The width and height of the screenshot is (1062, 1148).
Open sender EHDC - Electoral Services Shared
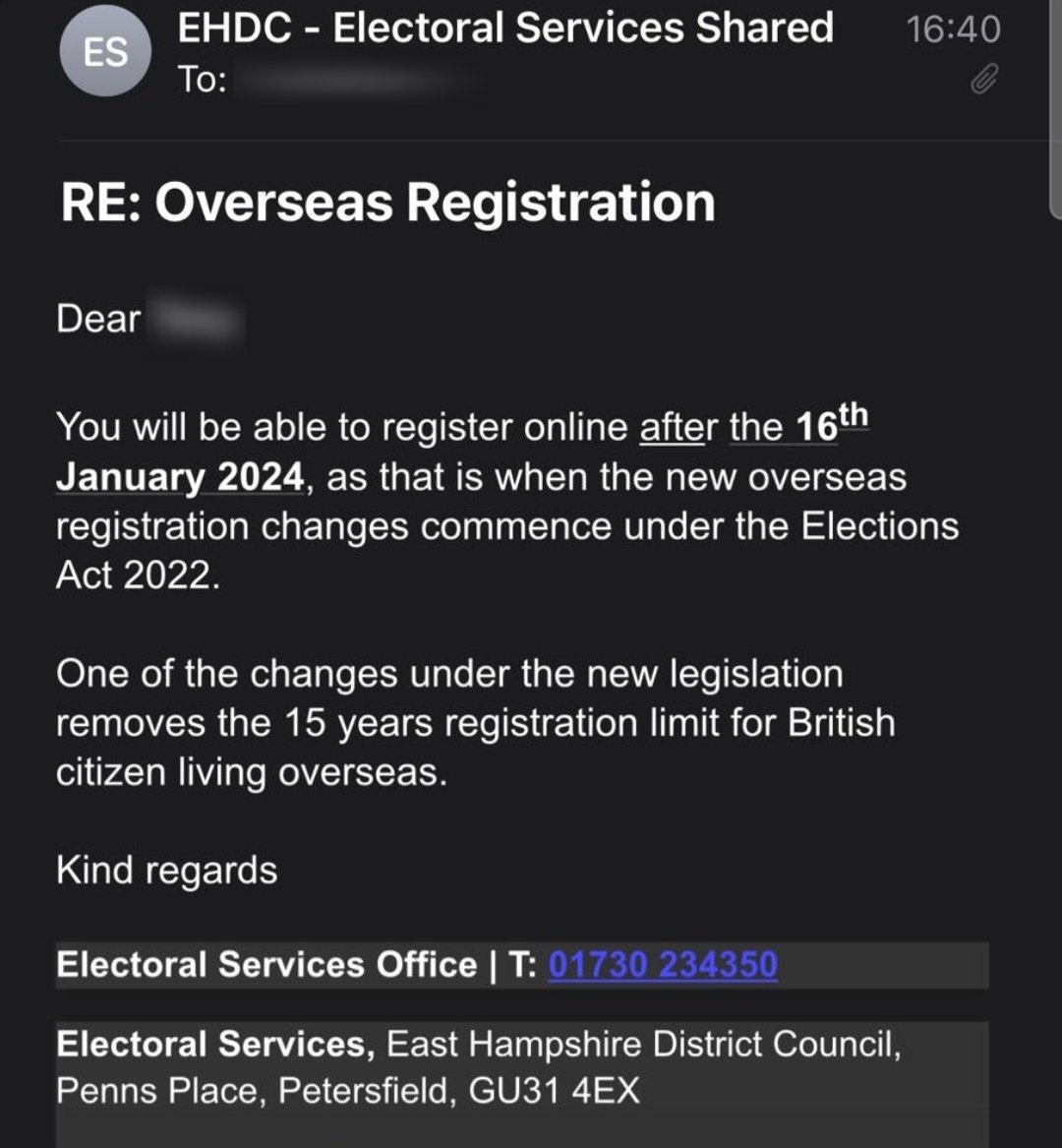[505, 28]
